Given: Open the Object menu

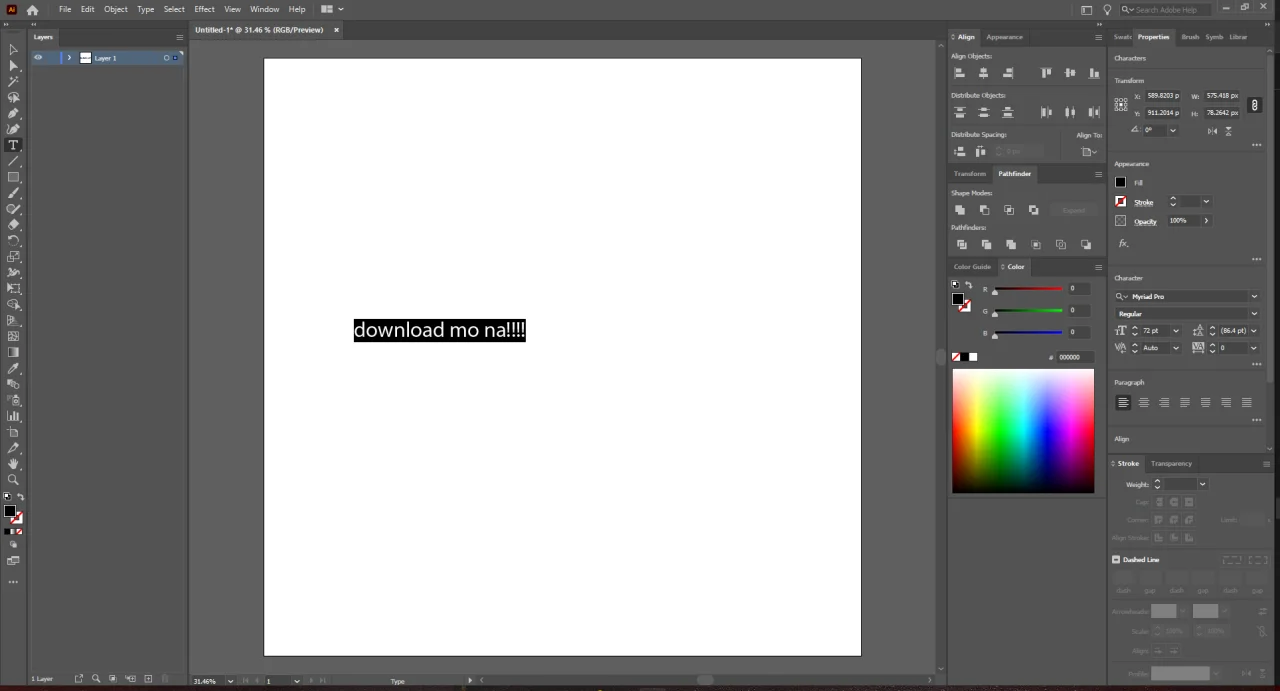Looking at the screenshot, I should tap(116, 9).
